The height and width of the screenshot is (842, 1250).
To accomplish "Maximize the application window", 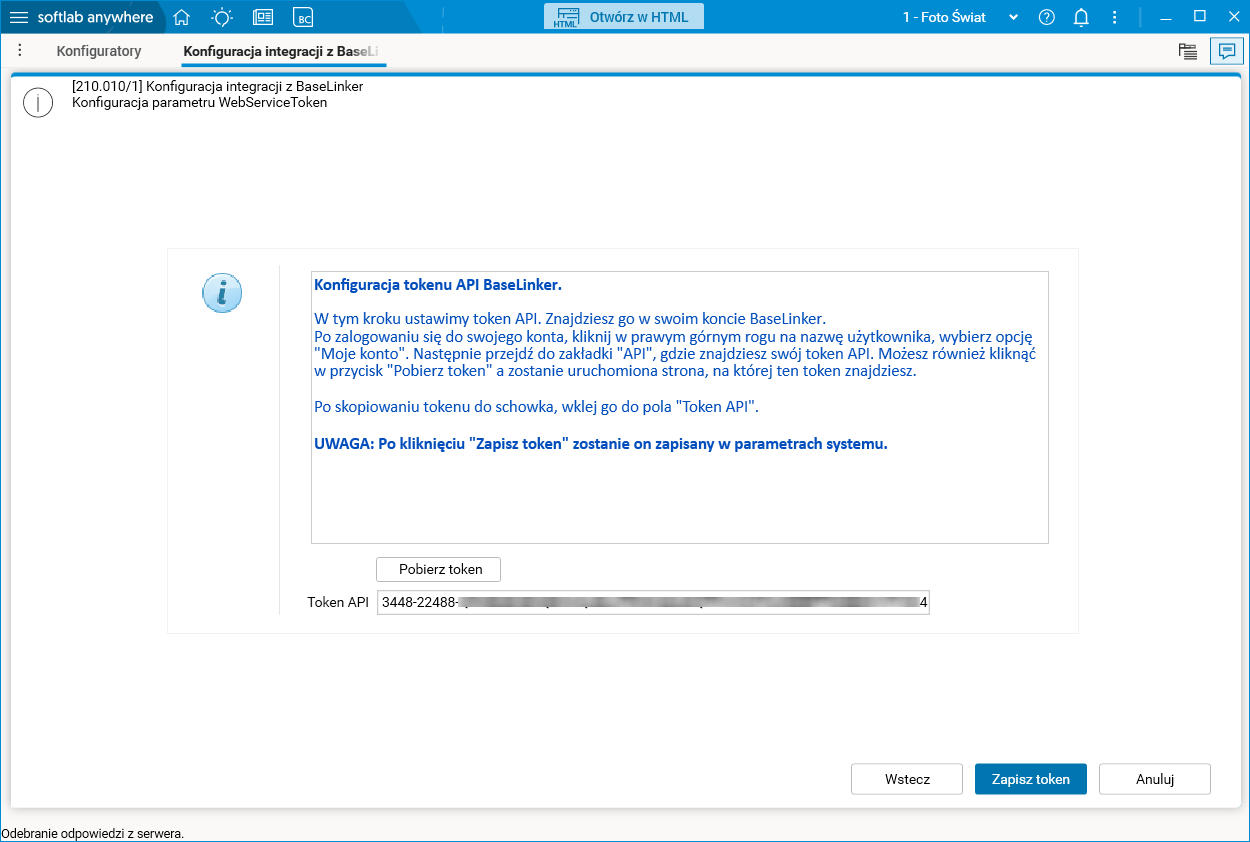I will [1200, 17].
